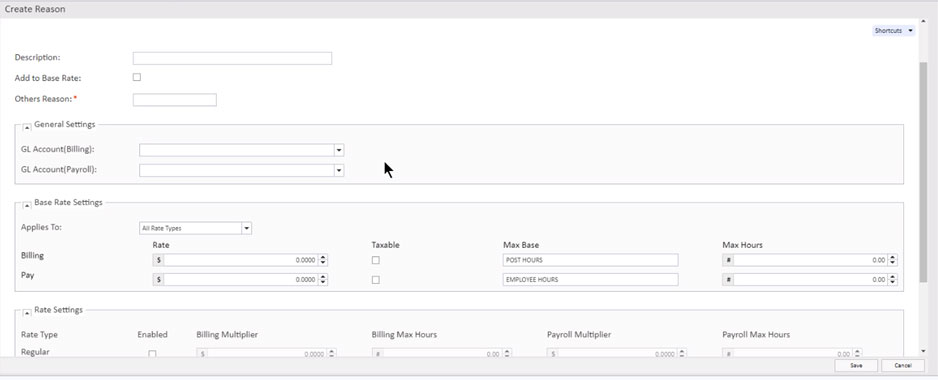Viewport: 938px width, 380px height.
Task: Click the Cancel button
Action: [x=903, y=366]
